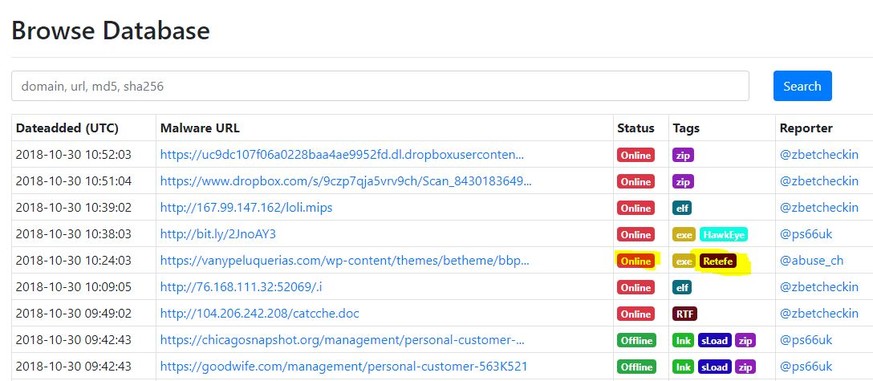Open the 76.168.111.32:52069/.i link
Image resolution: width=873 pixels, height=381 pixels.
[x=241, y=287]
